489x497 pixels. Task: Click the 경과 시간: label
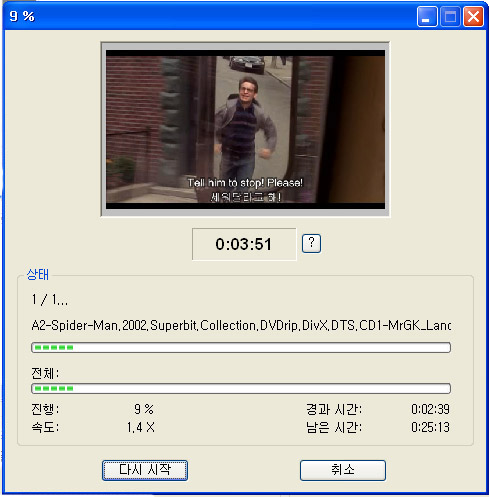click(x=334, y=409)
